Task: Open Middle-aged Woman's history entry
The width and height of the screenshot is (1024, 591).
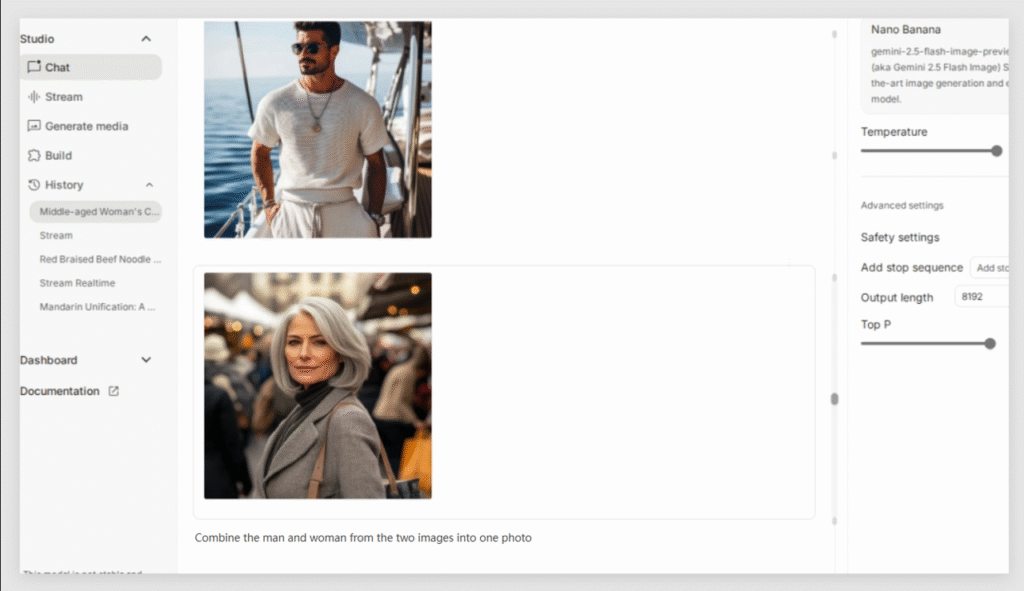Action: [x=95, y=212]
